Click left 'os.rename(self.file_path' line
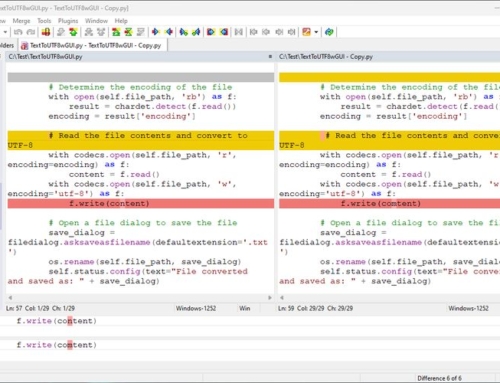This screenshot has height=383, width=500. coord(145,262)
